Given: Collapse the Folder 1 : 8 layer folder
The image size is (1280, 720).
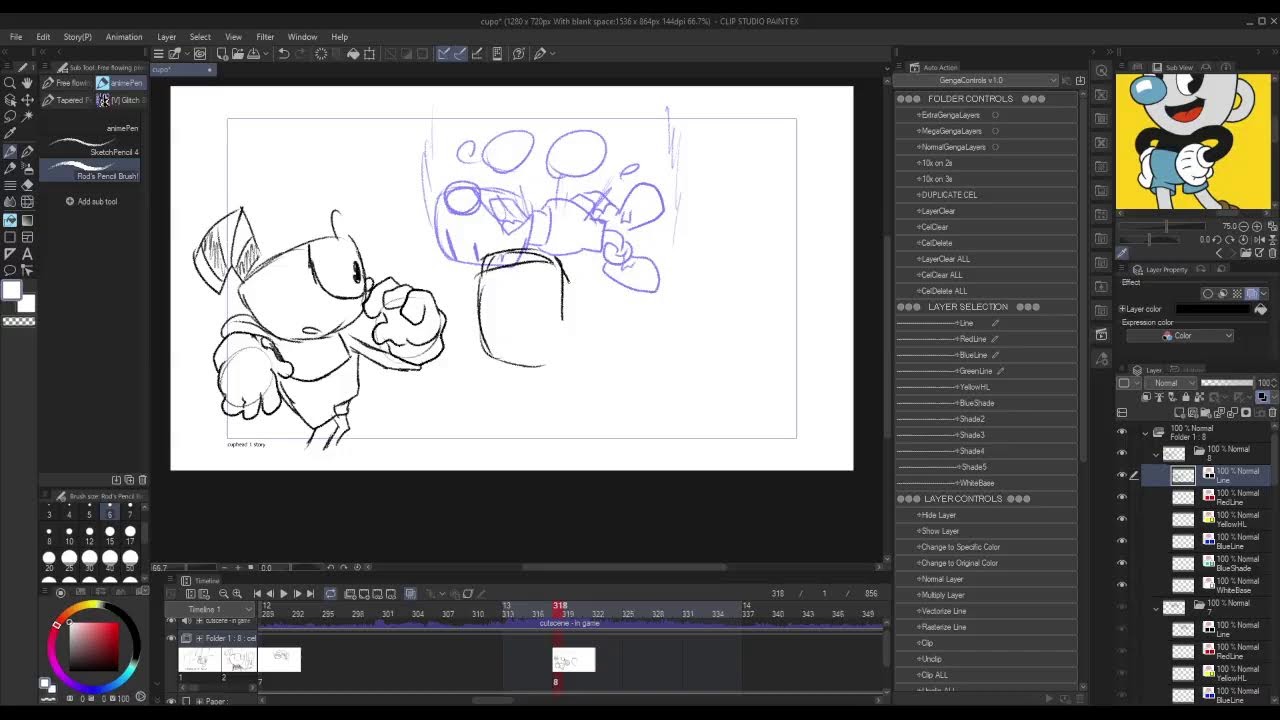Looking at the screenshot, I should (x=1147, y=432).
